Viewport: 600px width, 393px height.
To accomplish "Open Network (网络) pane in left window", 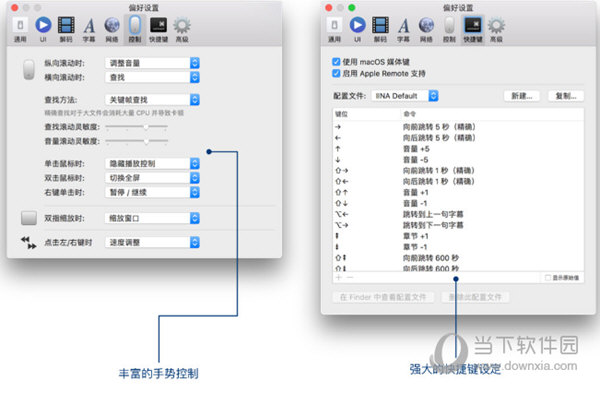I will click(x=112, y=30).
